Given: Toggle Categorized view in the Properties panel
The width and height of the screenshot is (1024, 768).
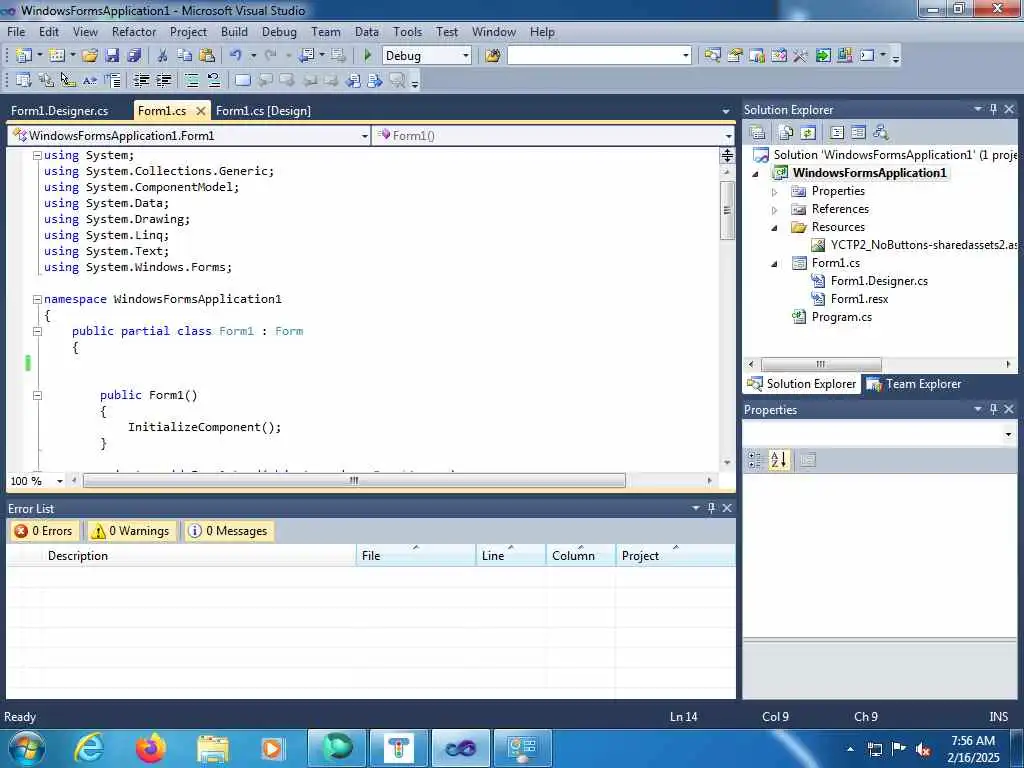Looking at the screenshot, I should coord(754,460).
